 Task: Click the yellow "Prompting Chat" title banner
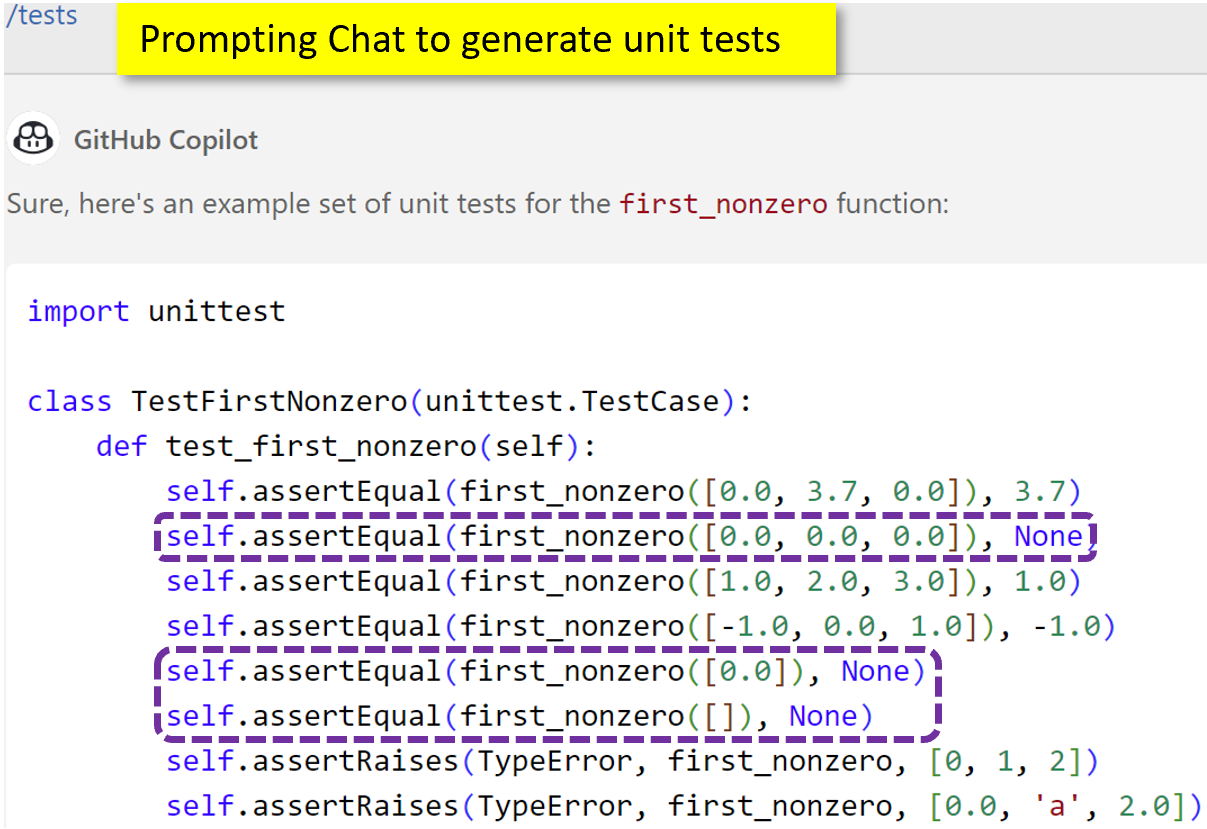[476, 40]
